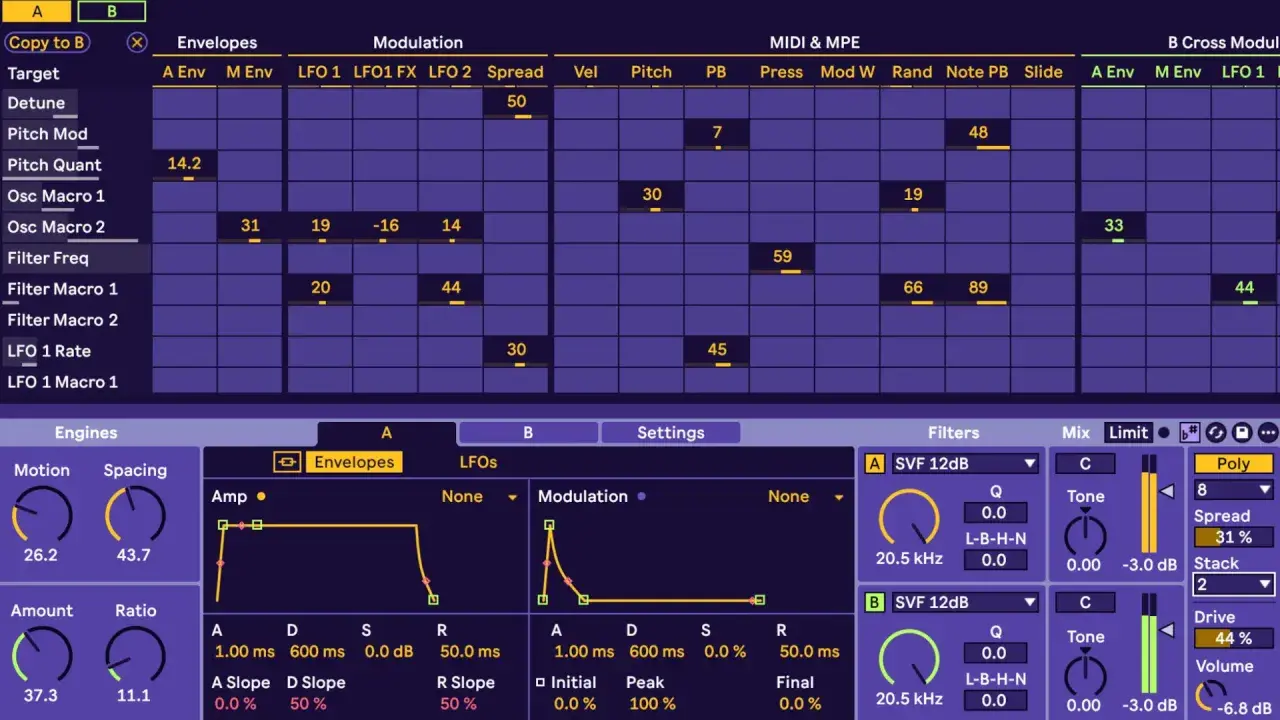Click the Modulation envelope peak breakpoint
The width and height of the screenshot is (1280, 720).
(549, 525)
